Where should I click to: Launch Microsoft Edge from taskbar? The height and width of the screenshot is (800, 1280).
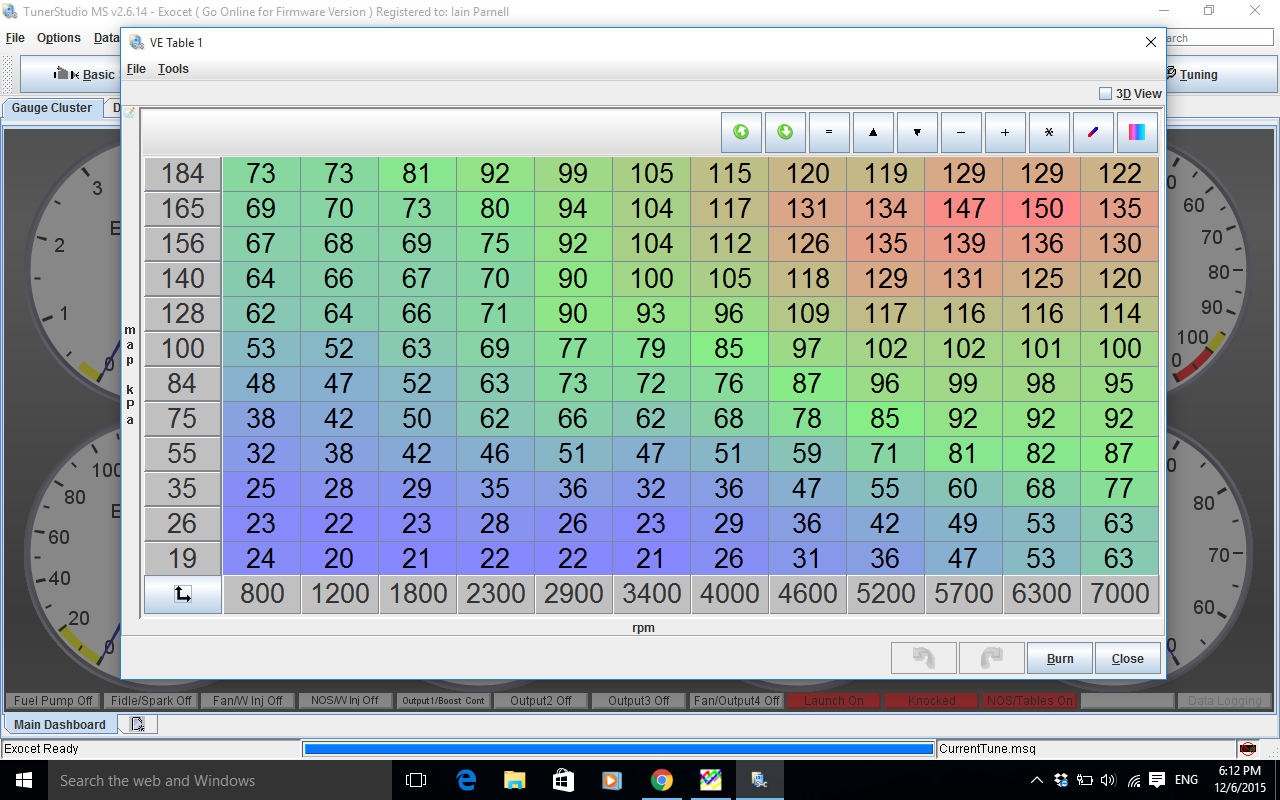[x=466, y=780]
